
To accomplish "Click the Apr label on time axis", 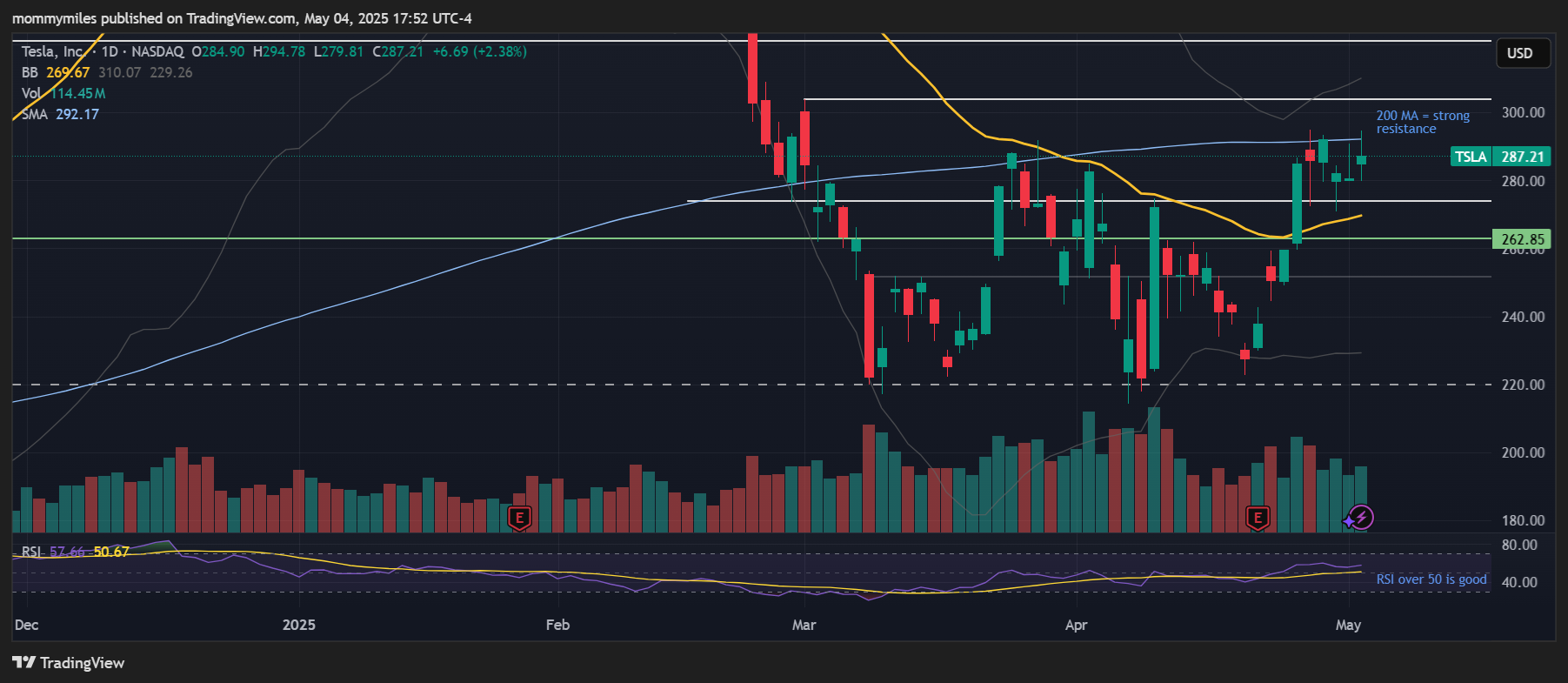I will [1076, 625].
